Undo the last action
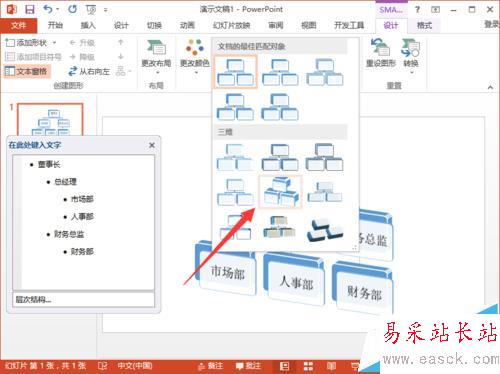This screenshot has width=500, height=374. coord(48,9)
